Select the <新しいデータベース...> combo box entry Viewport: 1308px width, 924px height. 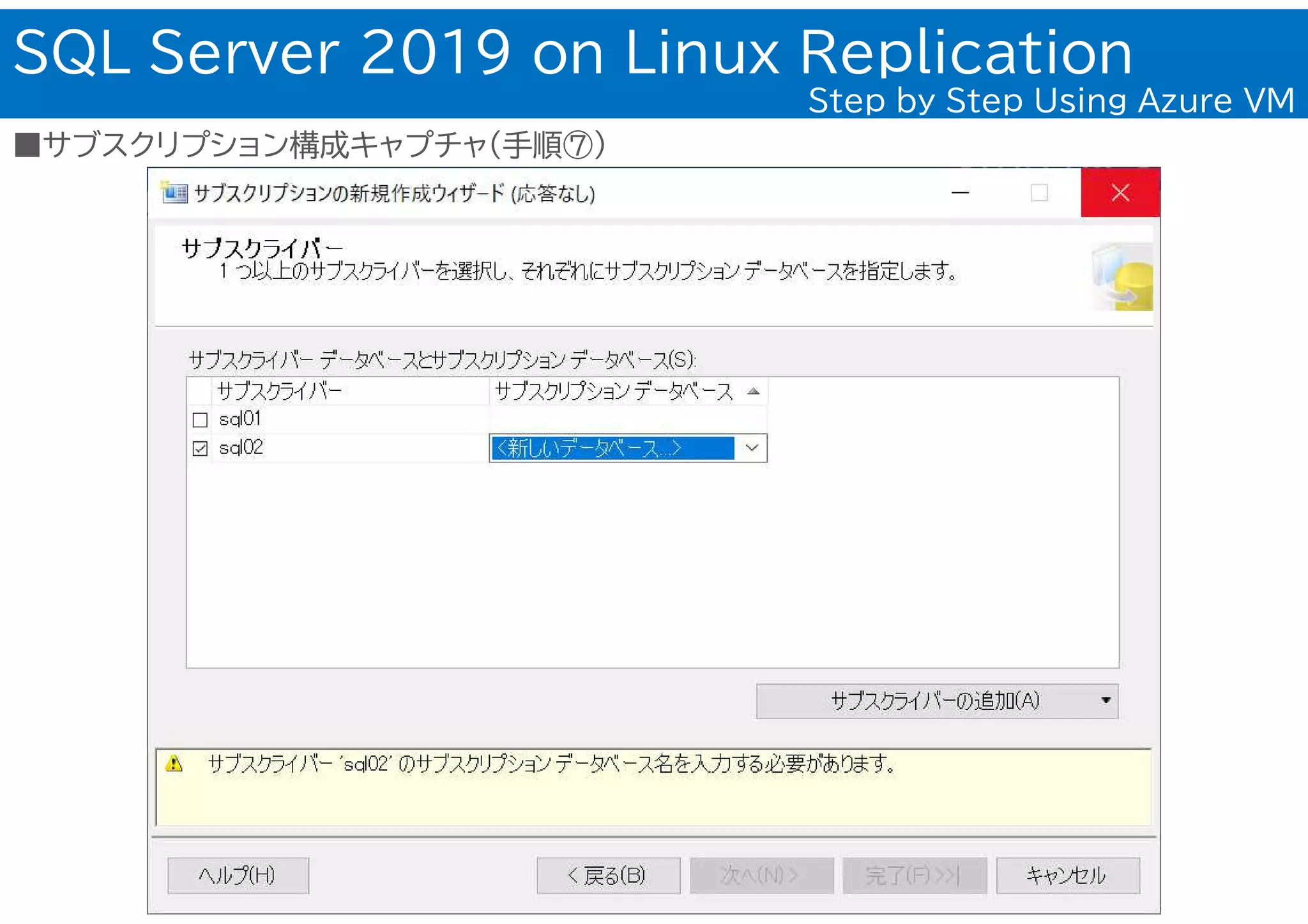point(612,448)
